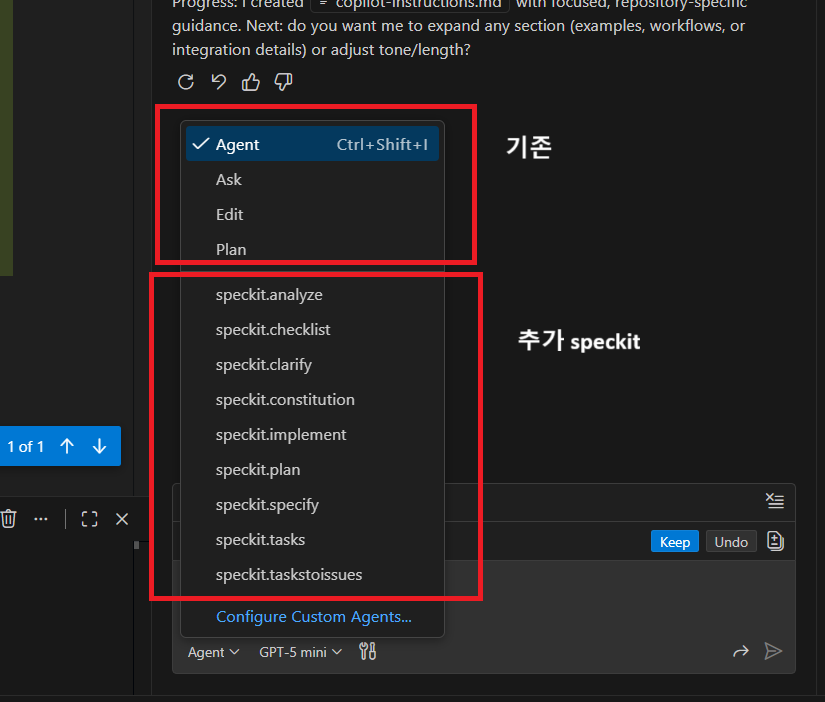Image resolution: width=825 pixels, height=702 pixels.
Task: Open the view changes diff icon
Action: click(775, 540)
